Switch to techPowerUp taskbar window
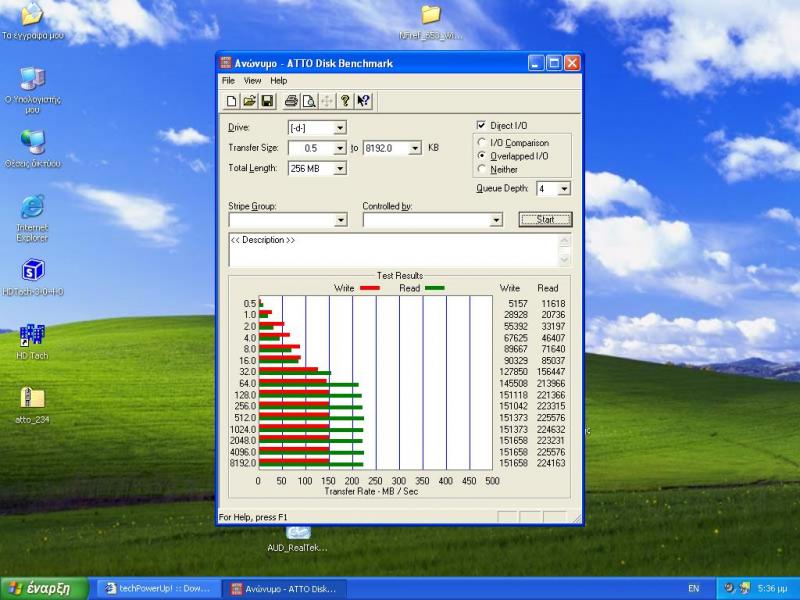Screen dimensions: 800x600 coord(159,589)
